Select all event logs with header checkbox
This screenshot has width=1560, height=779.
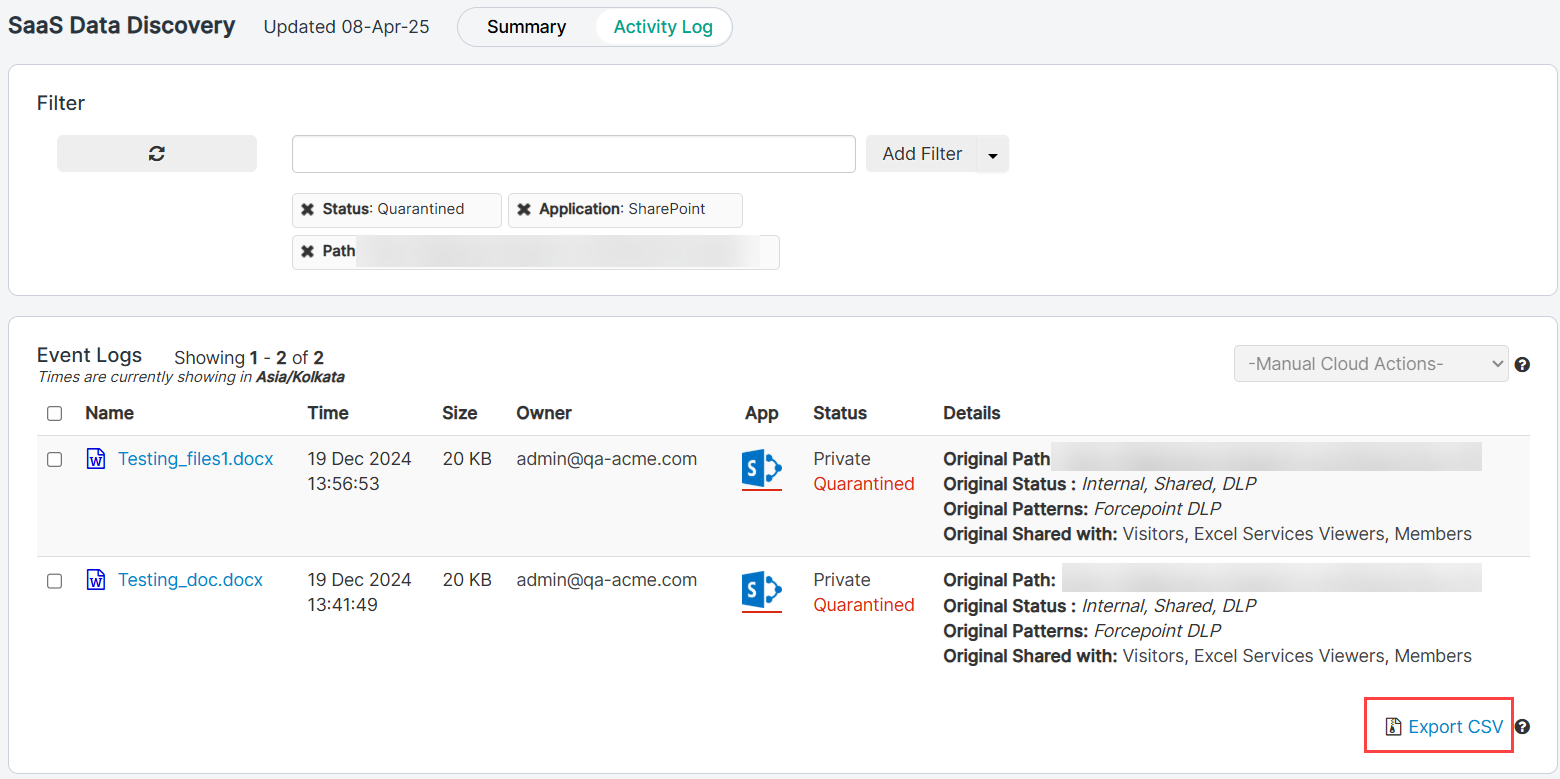[x=55, y=414]
